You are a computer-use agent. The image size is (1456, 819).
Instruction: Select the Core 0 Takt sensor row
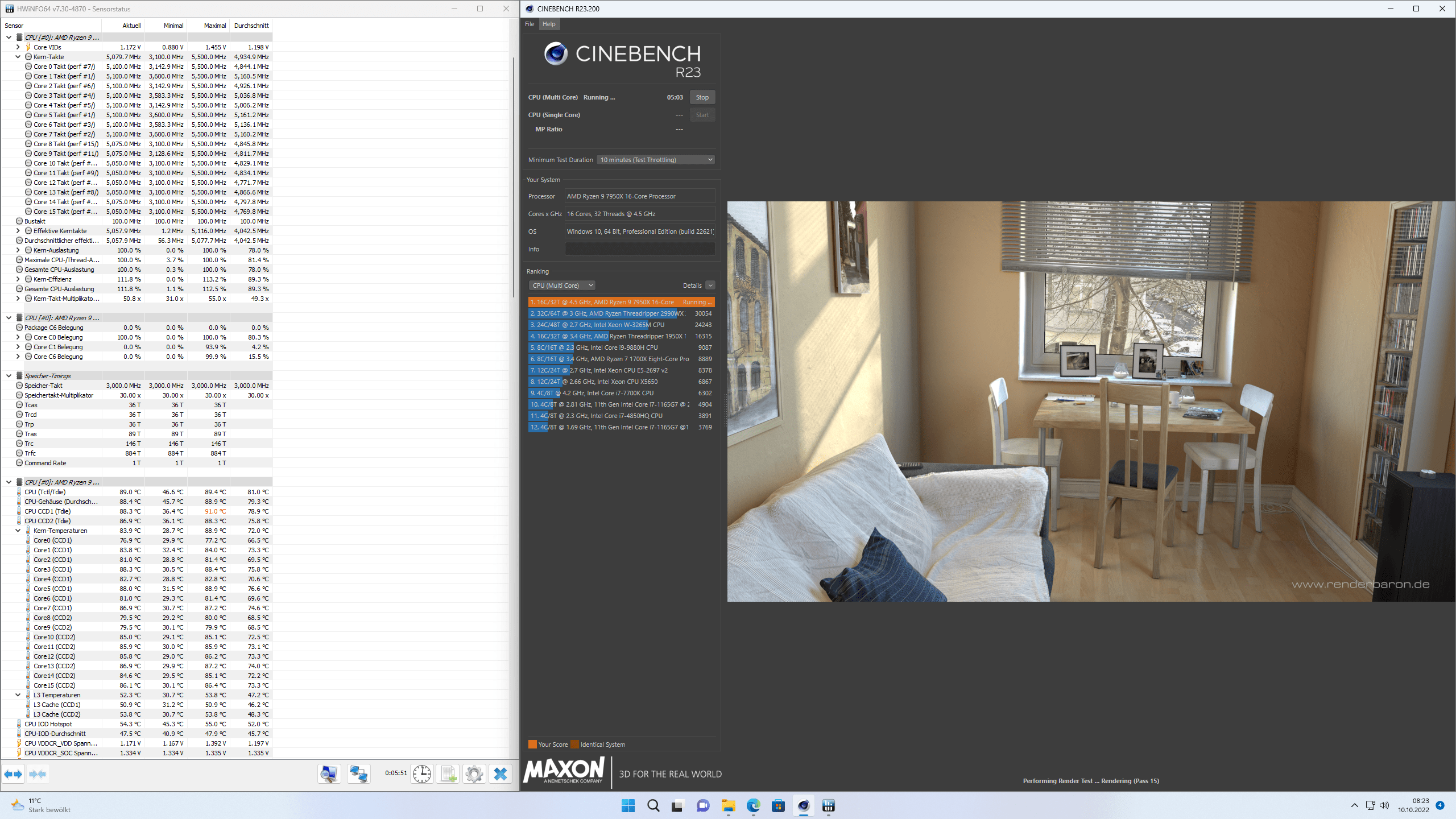(x=136, y=67)
